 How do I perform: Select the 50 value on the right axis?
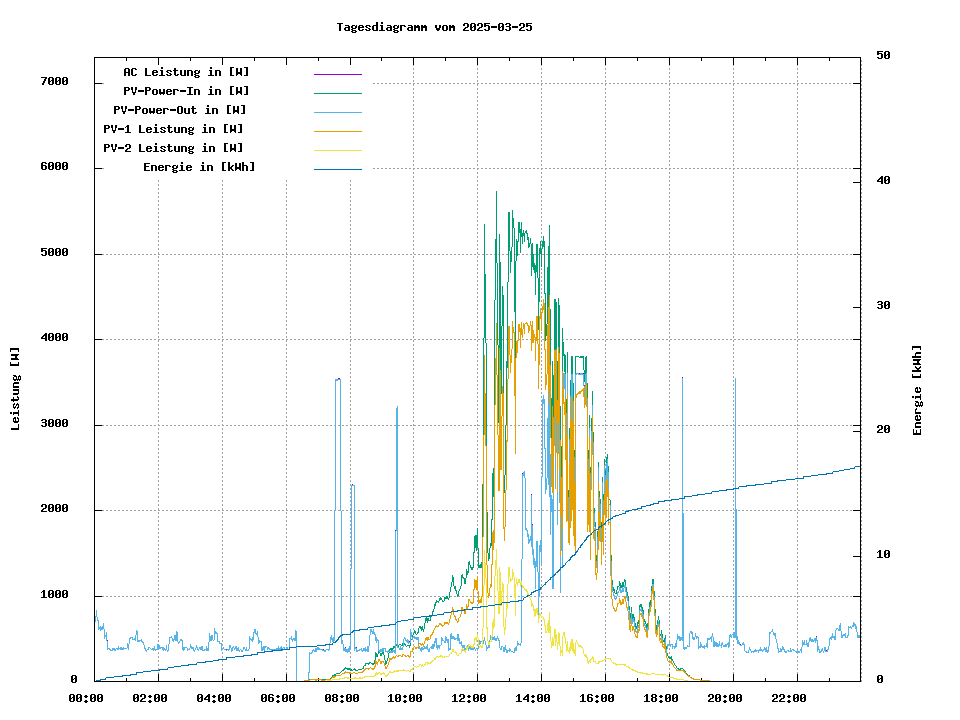click(883, 56)
